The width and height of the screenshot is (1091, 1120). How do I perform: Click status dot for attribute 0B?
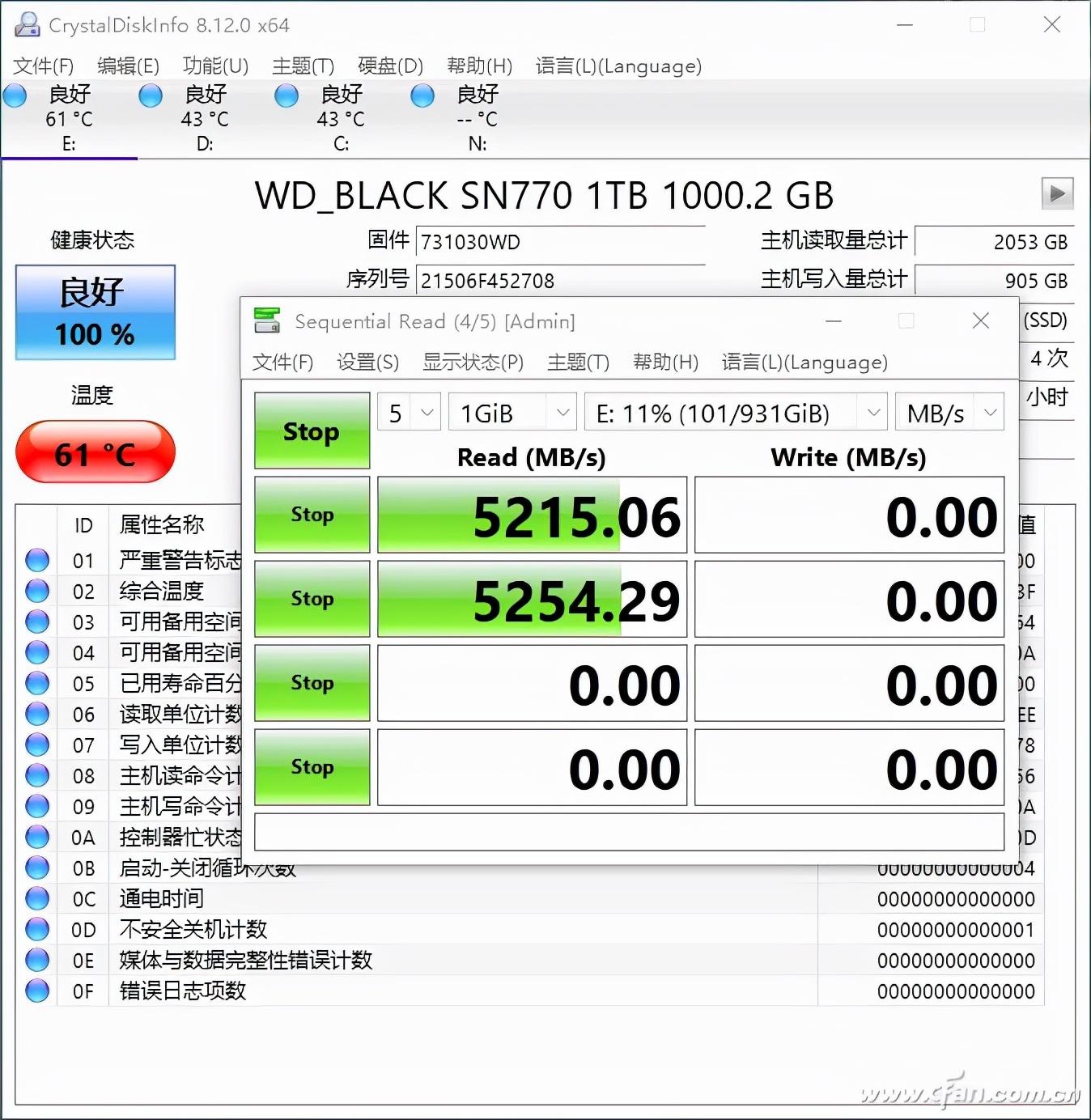pos(37,868)
